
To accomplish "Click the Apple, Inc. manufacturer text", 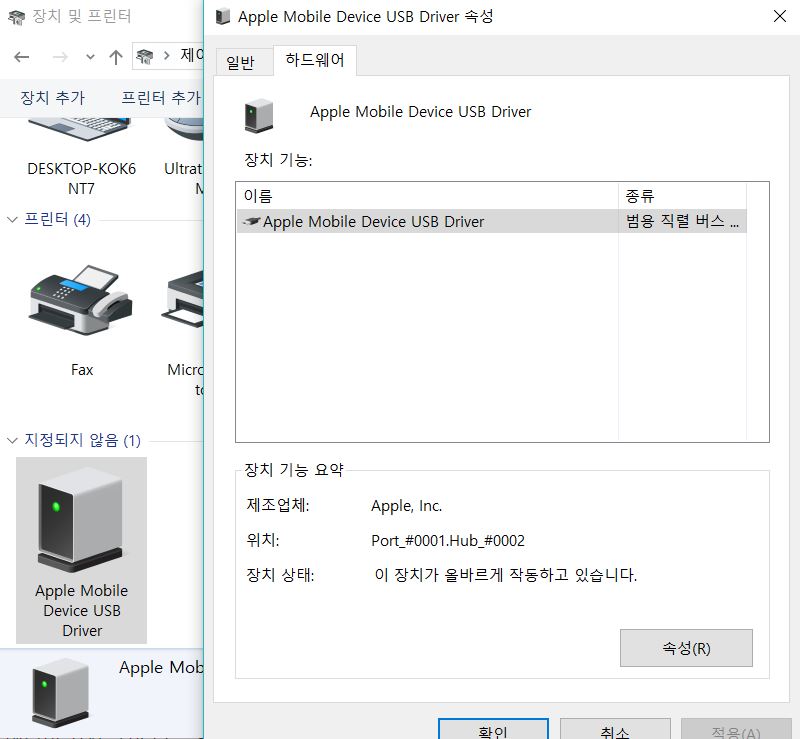I will click(407, 506).
